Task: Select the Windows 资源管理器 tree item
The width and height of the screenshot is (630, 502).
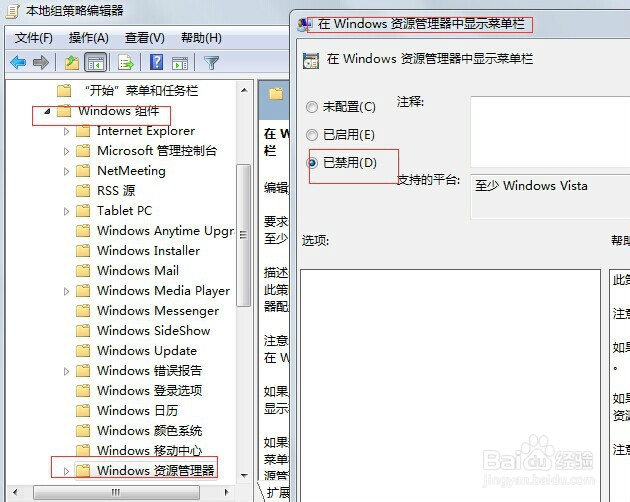Action: [x=156, y=470]
